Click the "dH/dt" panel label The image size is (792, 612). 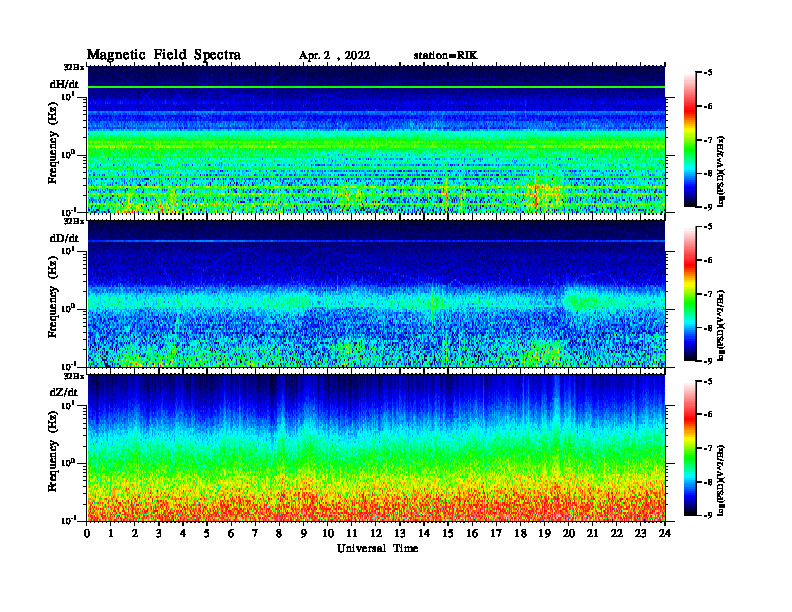tap(64, 84)
